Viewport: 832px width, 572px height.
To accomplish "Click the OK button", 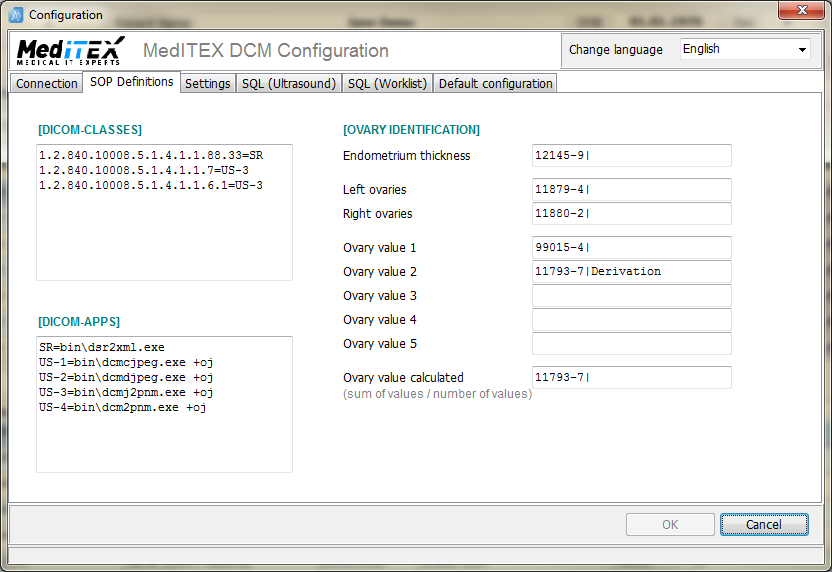I will 670,524.
